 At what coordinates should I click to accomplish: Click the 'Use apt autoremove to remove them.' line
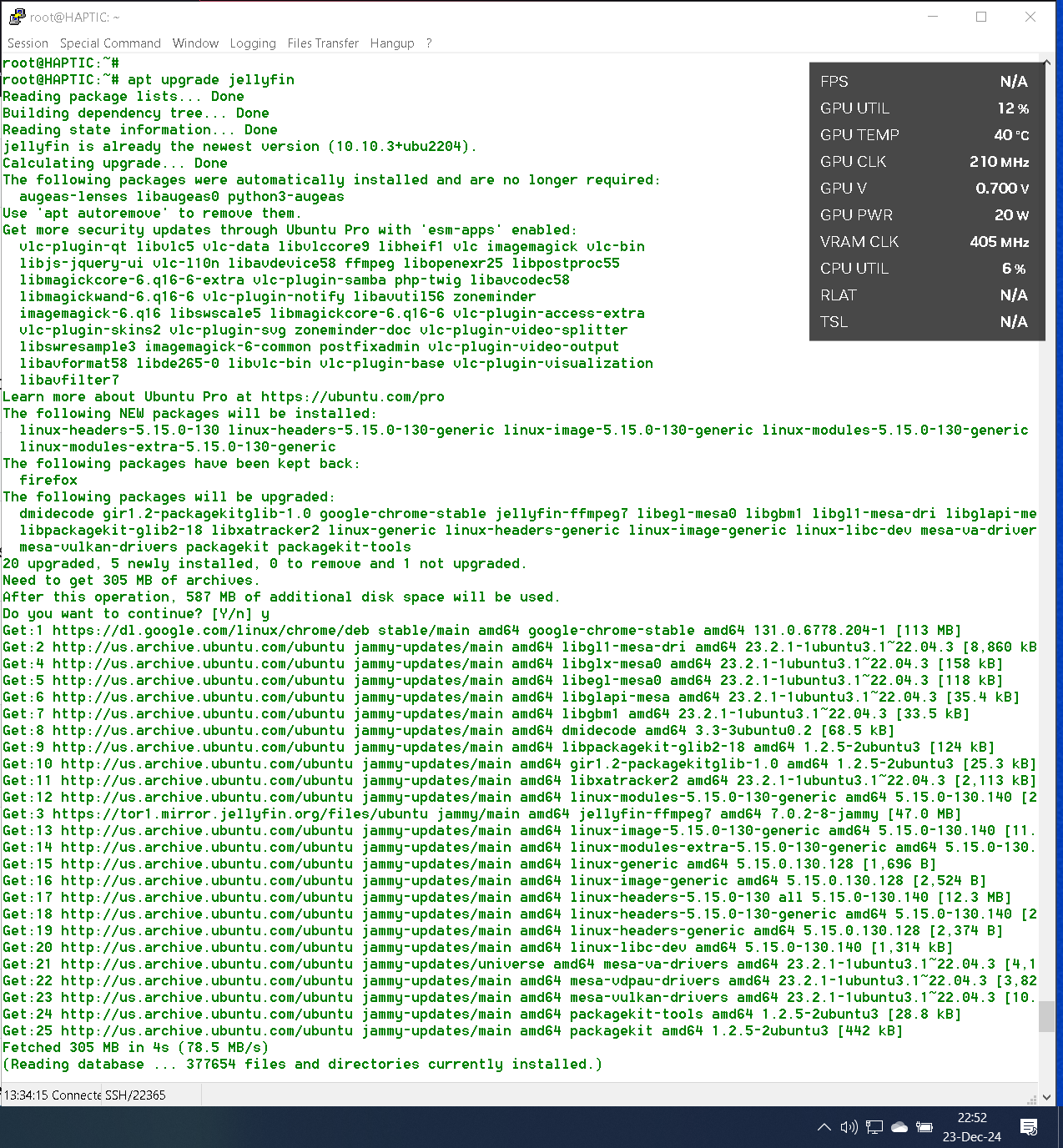(153, 214)
